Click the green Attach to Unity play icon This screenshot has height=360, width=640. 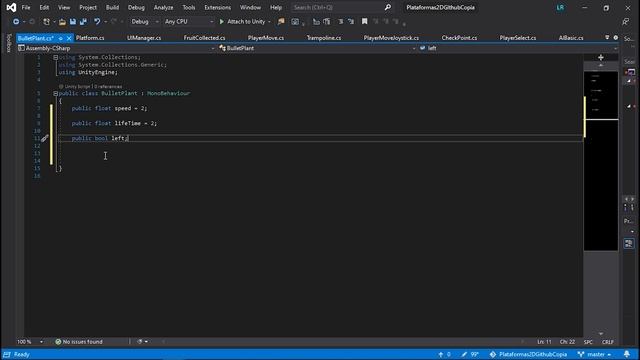pyautogui.click(x=222, y=22)
